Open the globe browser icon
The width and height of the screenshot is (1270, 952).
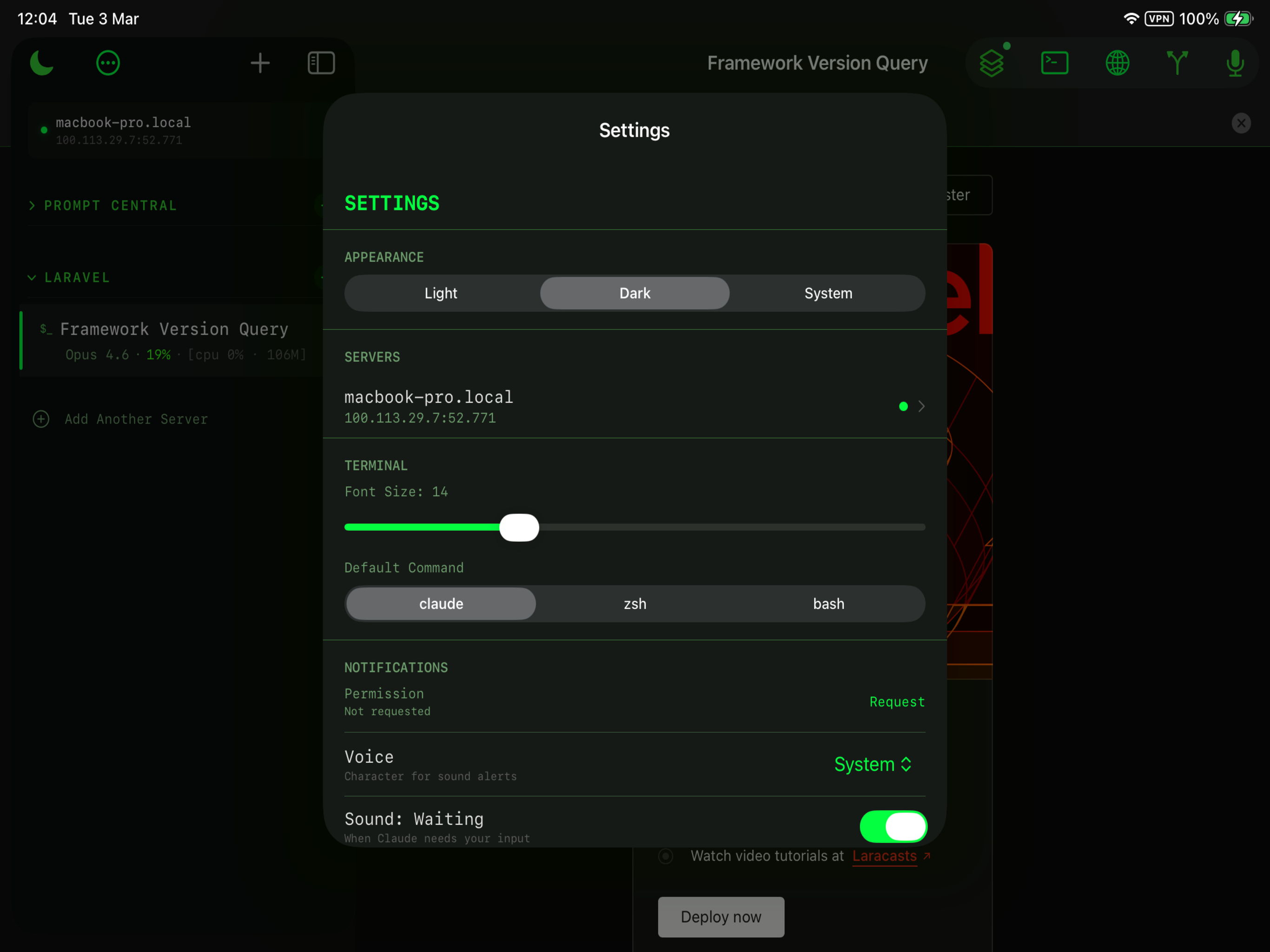[1117, 63]
